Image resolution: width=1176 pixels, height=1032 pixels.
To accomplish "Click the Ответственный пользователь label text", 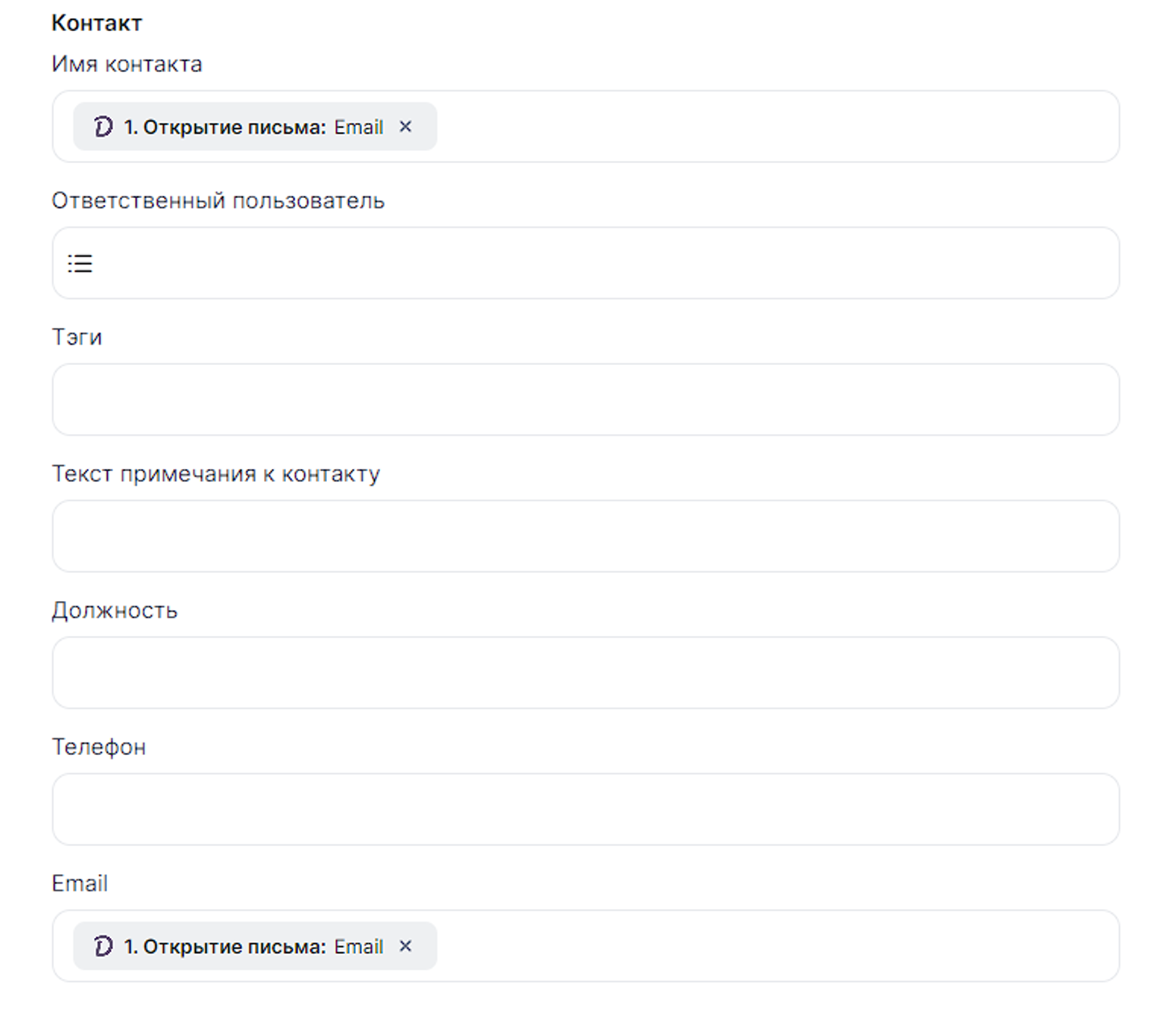I will [218, 200].
